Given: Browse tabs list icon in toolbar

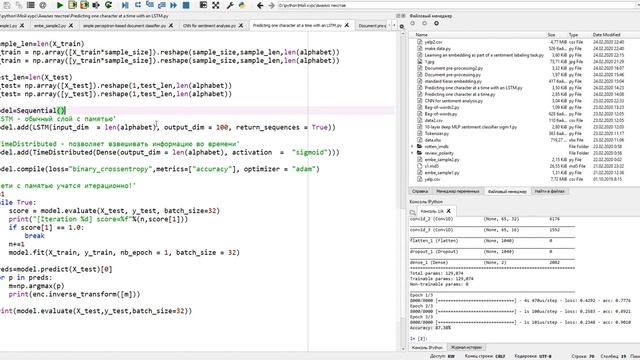Looking at the screenshot, I should [31, 5].
